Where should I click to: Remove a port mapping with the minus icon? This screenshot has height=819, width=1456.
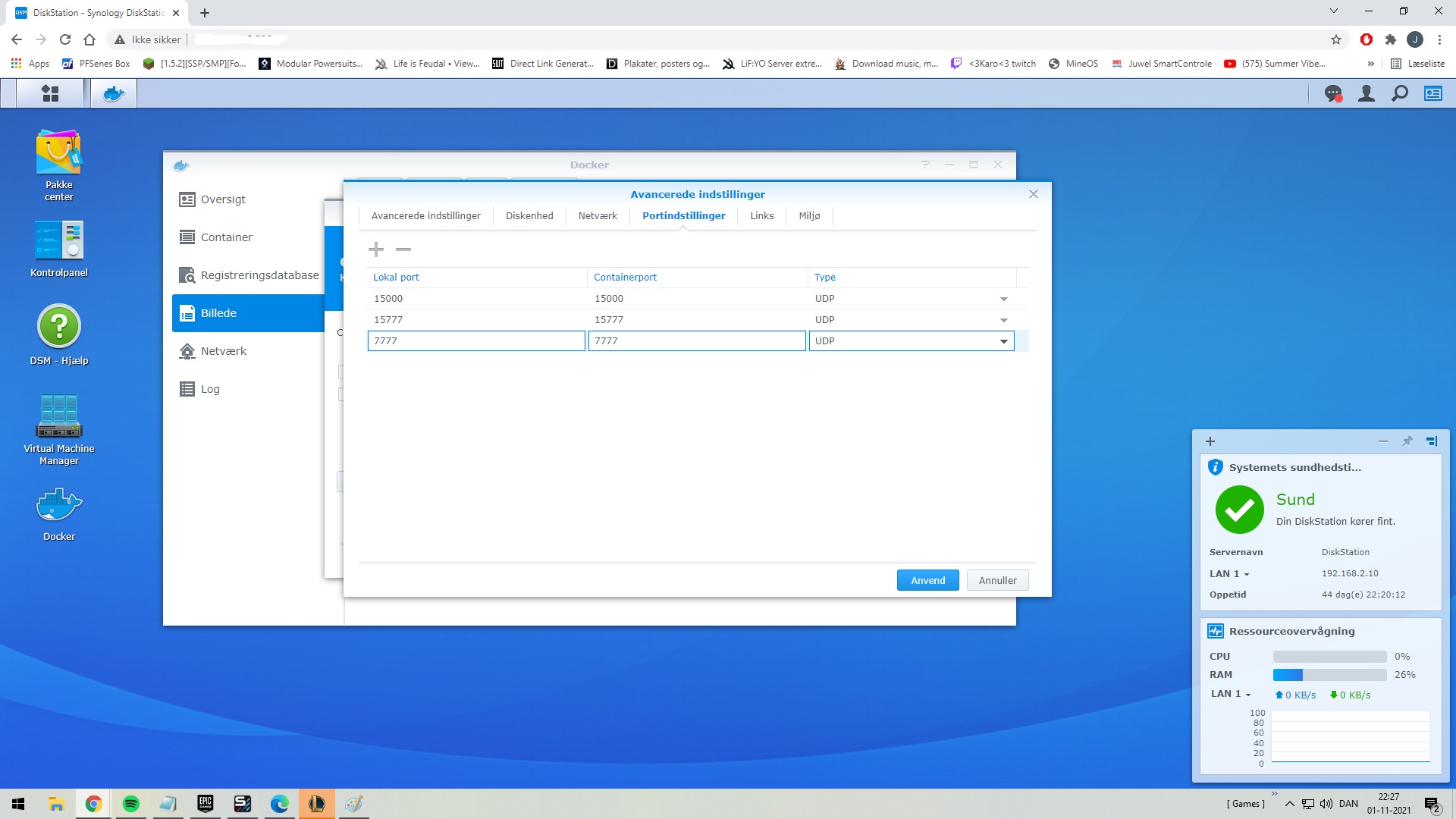(x=403, y=249)
